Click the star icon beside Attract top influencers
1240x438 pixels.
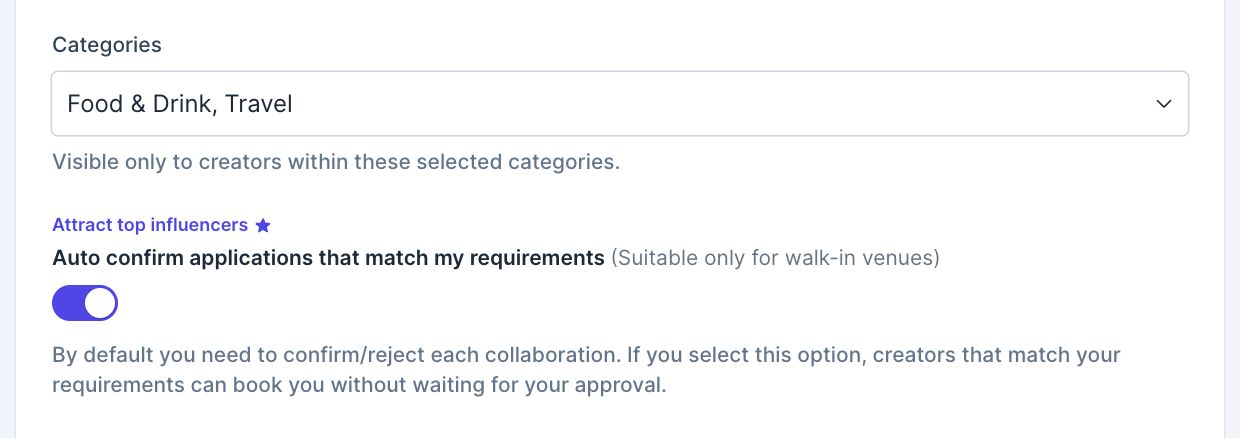click(x=263, y=225)
